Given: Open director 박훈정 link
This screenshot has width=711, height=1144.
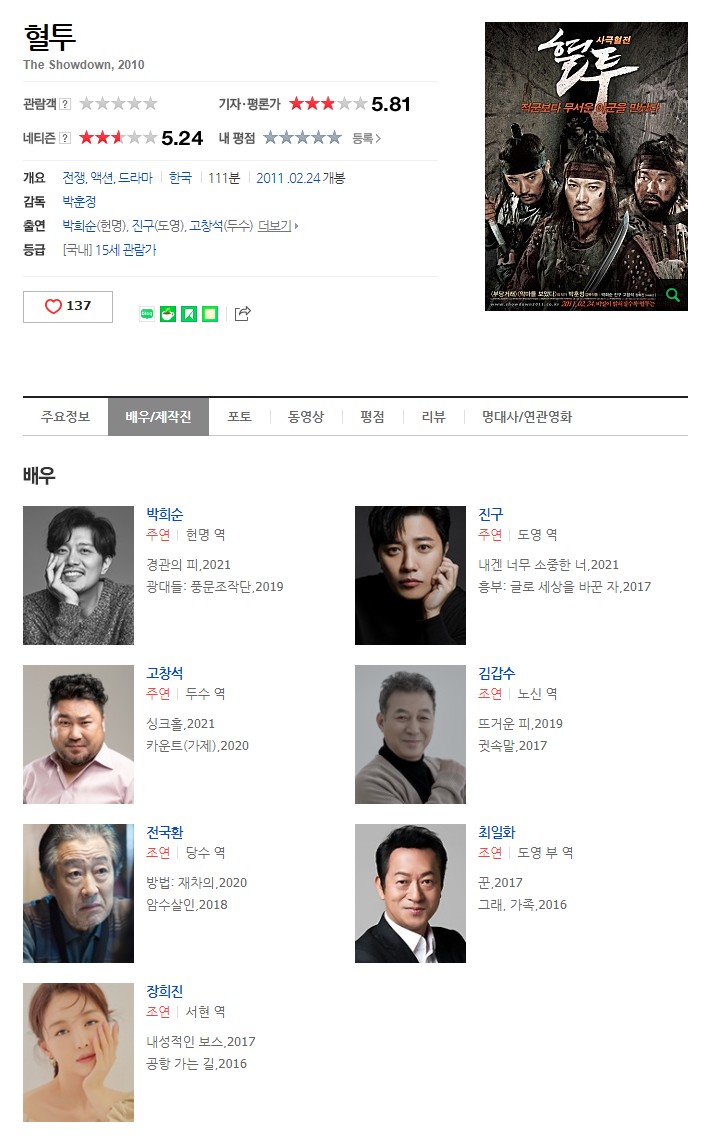Looking at the screenshot, I should [x=79, y=201].
